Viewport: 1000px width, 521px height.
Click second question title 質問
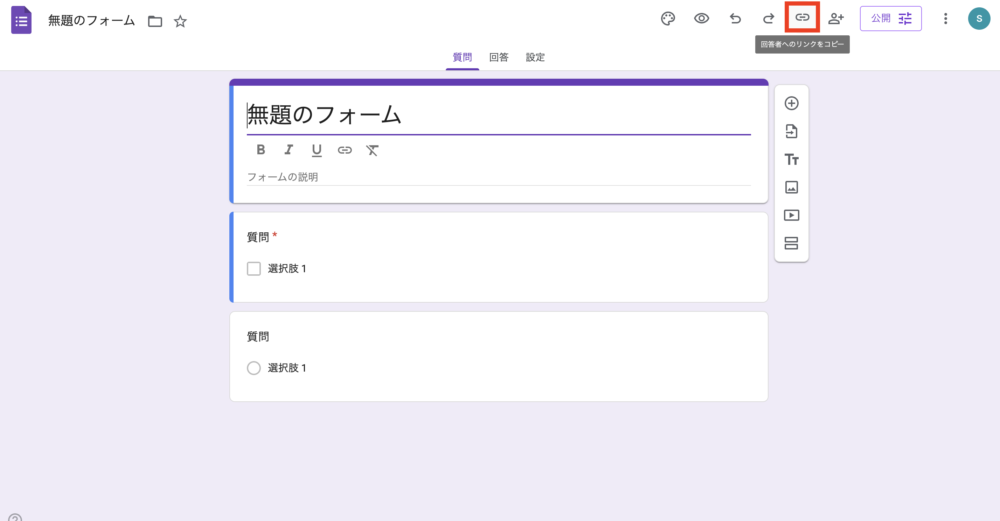(x=258, y=337)
